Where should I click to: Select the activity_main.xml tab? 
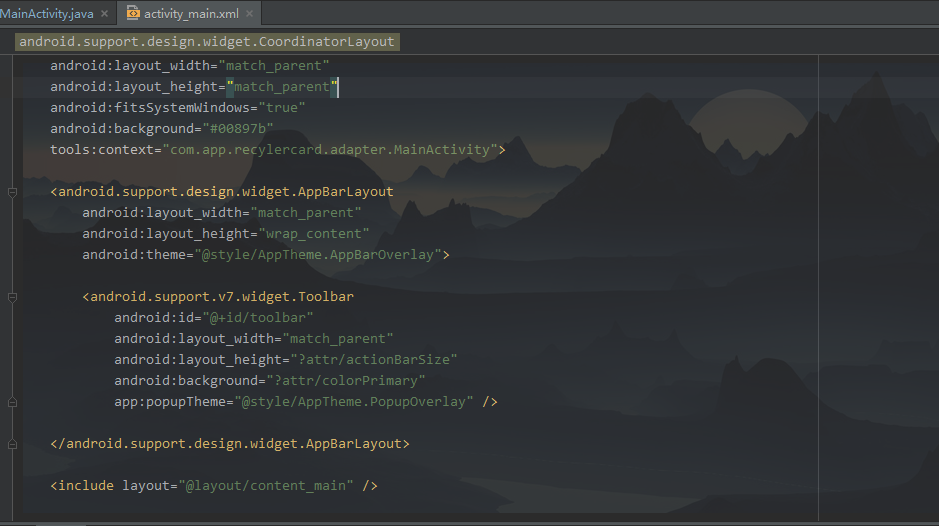click(x=191, y=14)
